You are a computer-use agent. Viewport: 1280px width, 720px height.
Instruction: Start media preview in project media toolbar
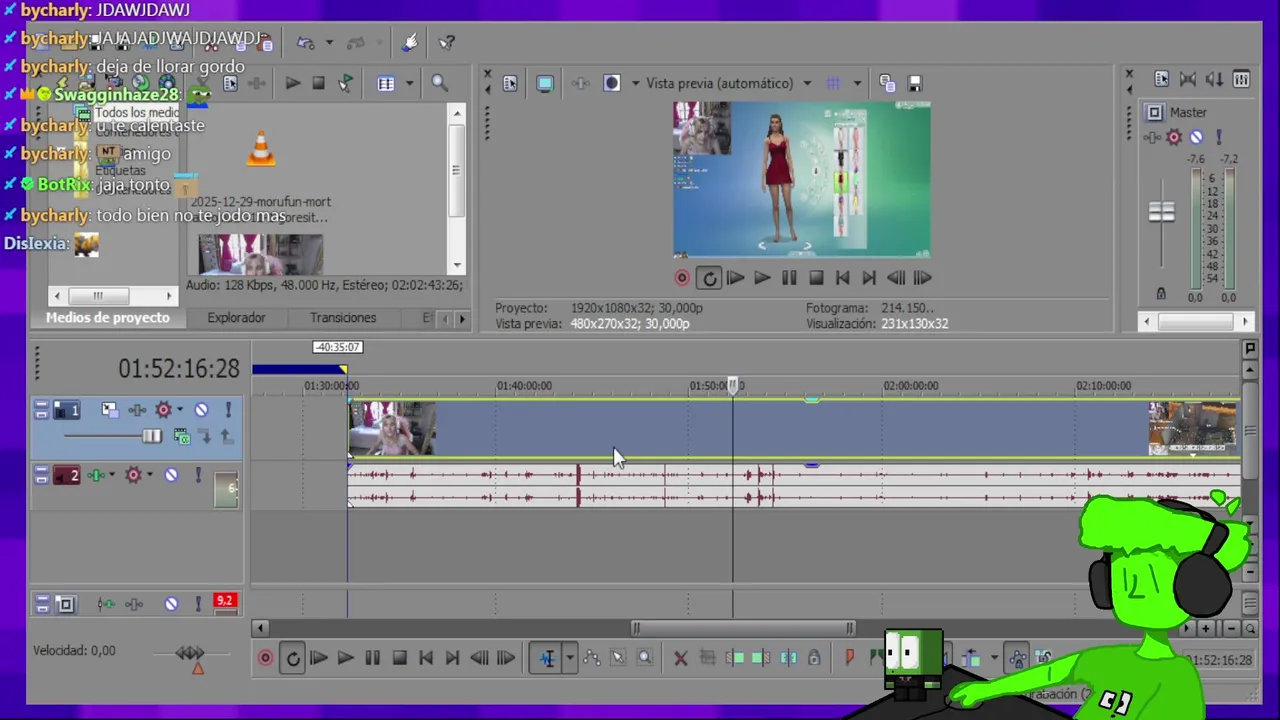(292, 84)
